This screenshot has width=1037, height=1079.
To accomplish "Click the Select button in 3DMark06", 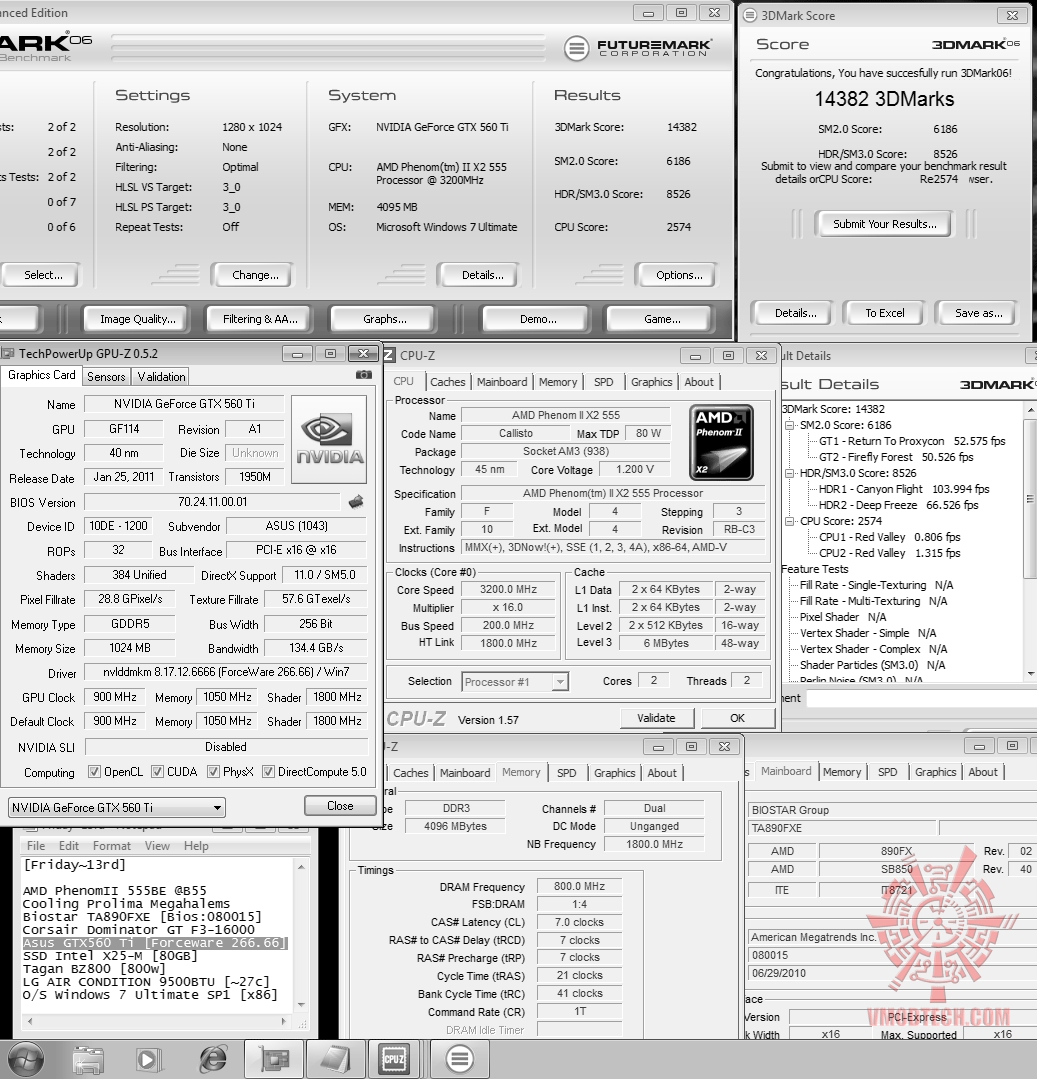I will 43,275.
